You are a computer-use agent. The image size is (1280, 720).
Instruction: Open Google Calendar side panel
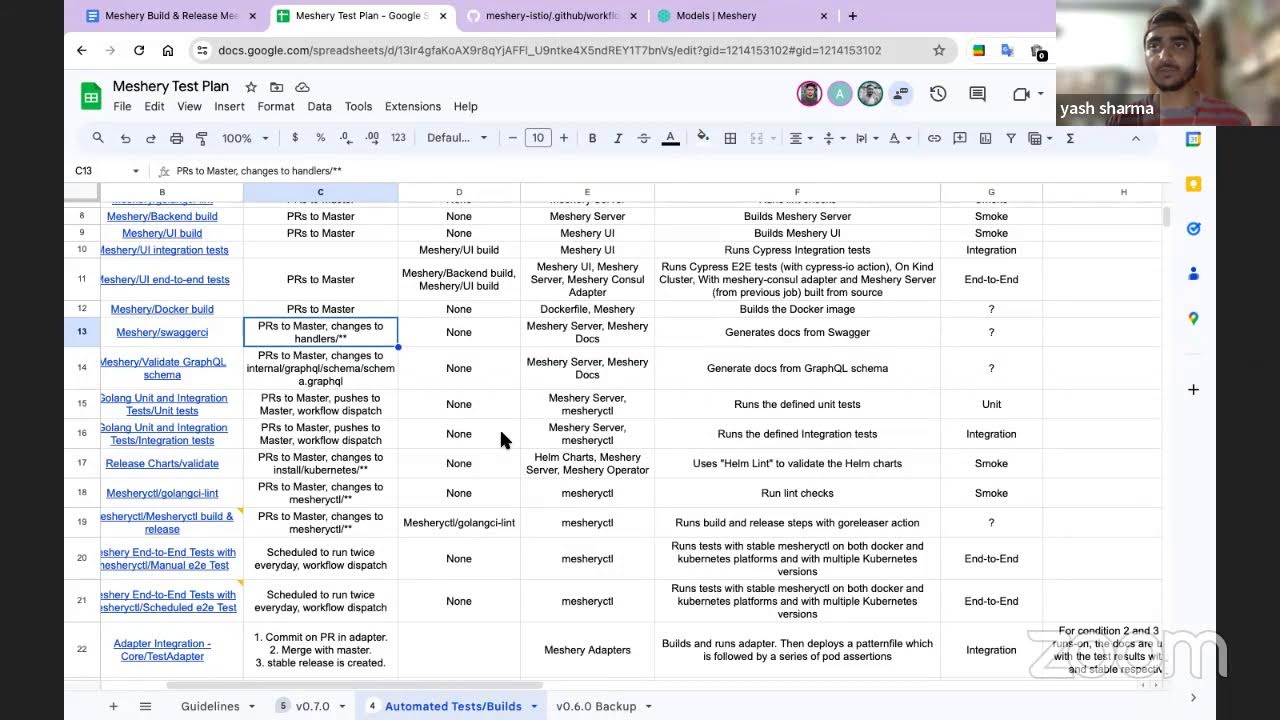[1193, 139]
